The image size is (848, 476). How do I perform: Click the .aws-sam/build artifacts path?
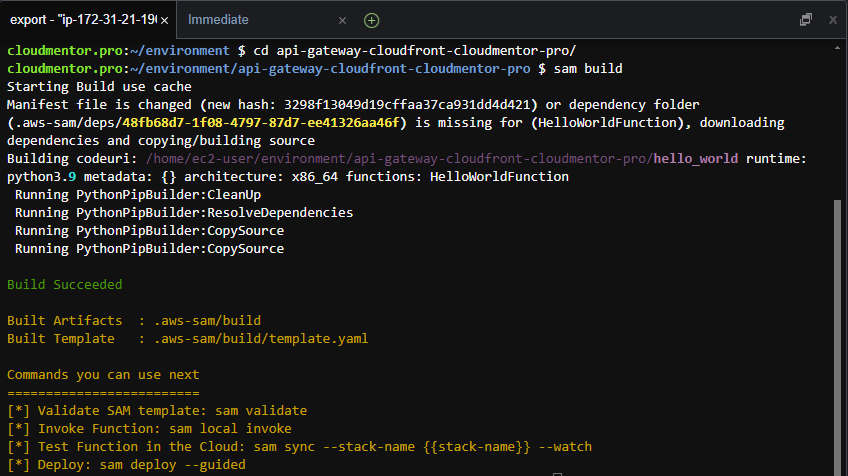tap(207, 321)
